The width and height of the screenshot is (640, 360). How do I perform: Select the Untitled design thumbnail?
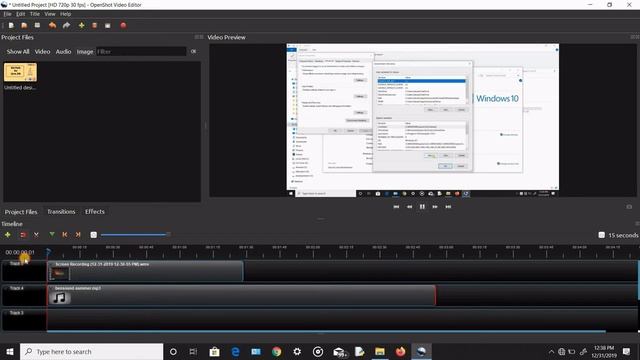pos(20,72)
